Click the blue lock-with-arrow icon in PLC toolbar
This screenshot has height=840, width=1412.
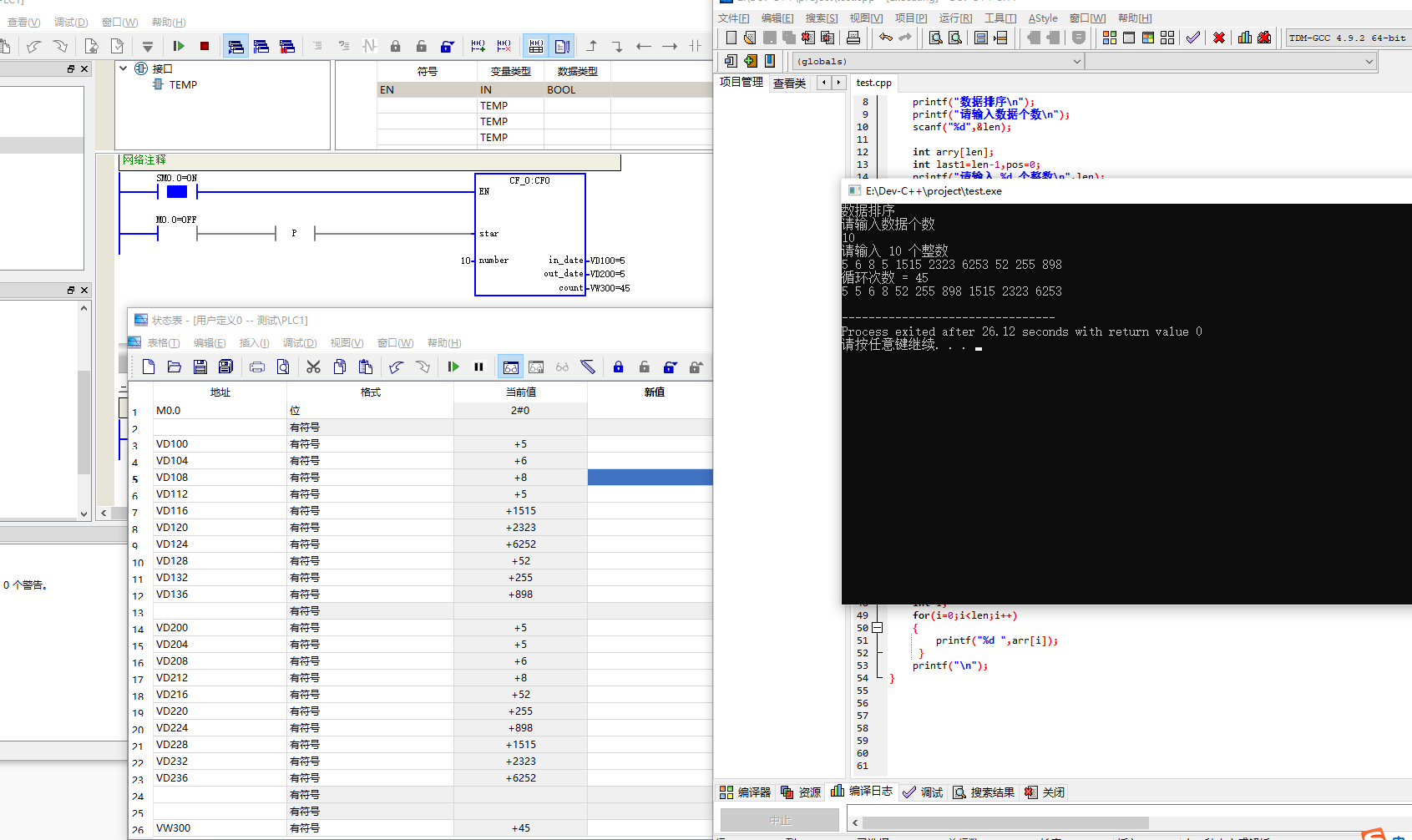pos(448,46)
